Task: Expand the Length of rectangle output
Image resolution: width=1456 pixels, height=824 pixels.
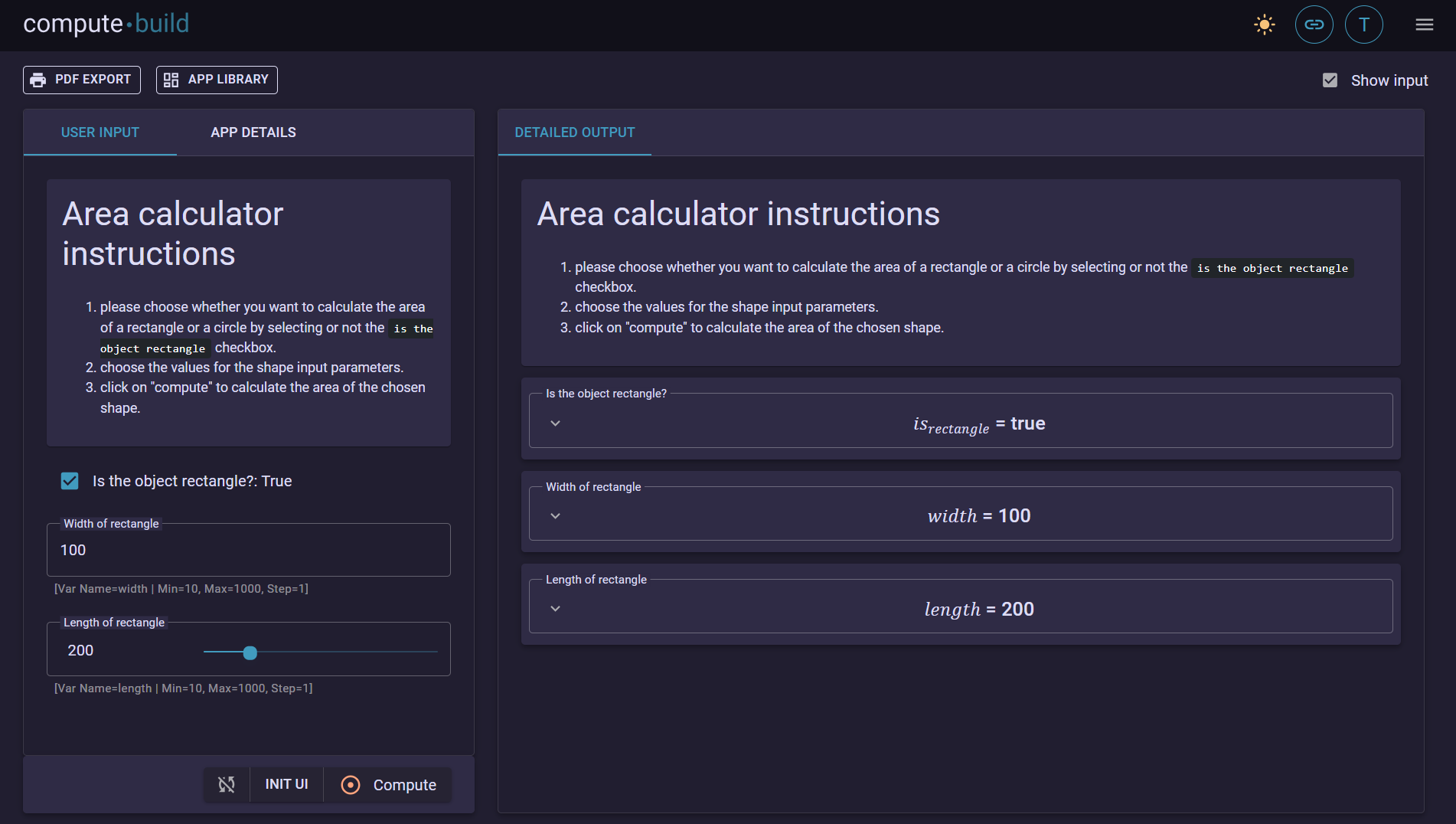Action: pyautogui.click(x=556, y=609)
